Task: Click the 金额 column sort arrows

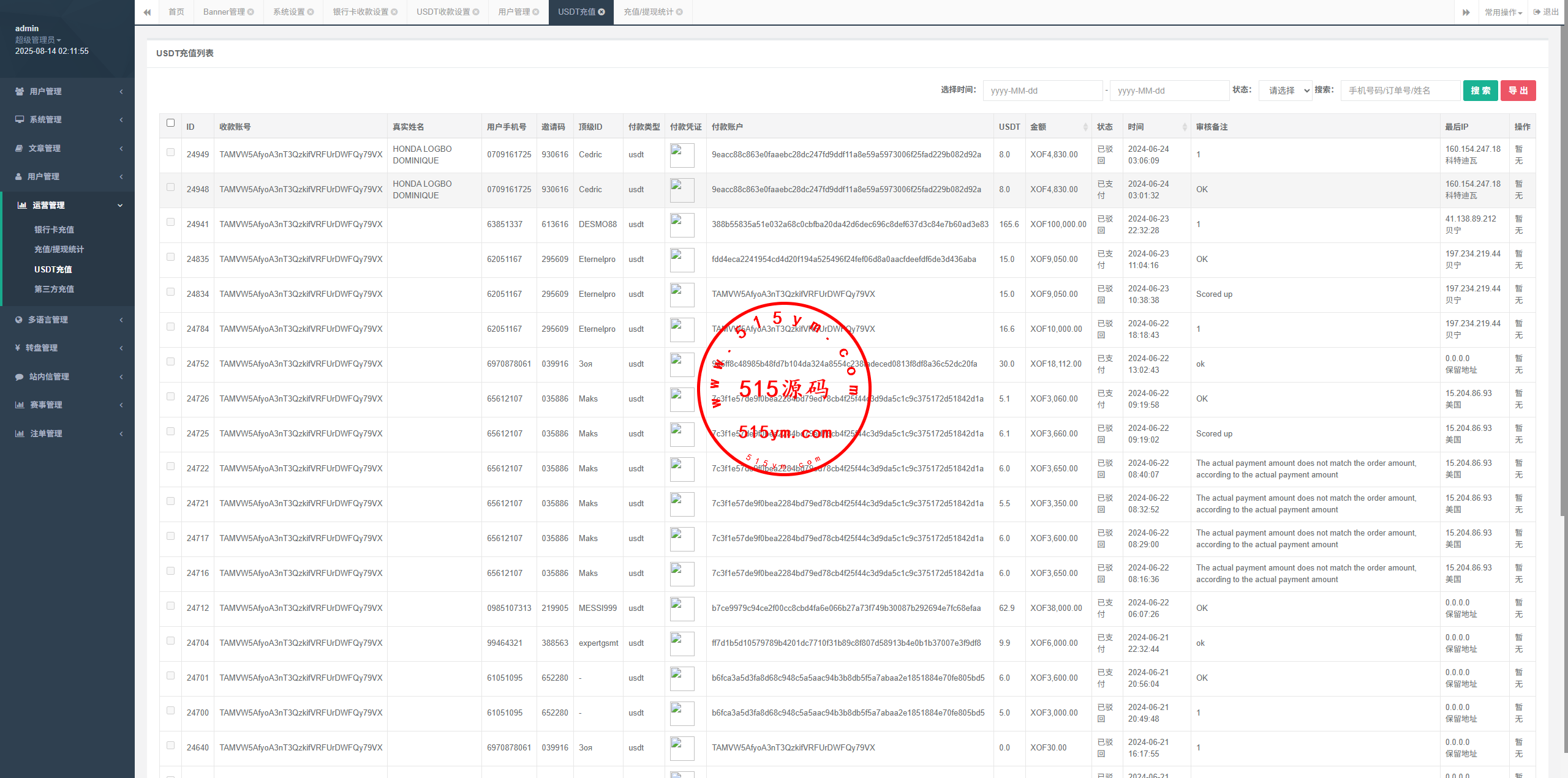Action: pyautogui.click(x=1085, y=127)
